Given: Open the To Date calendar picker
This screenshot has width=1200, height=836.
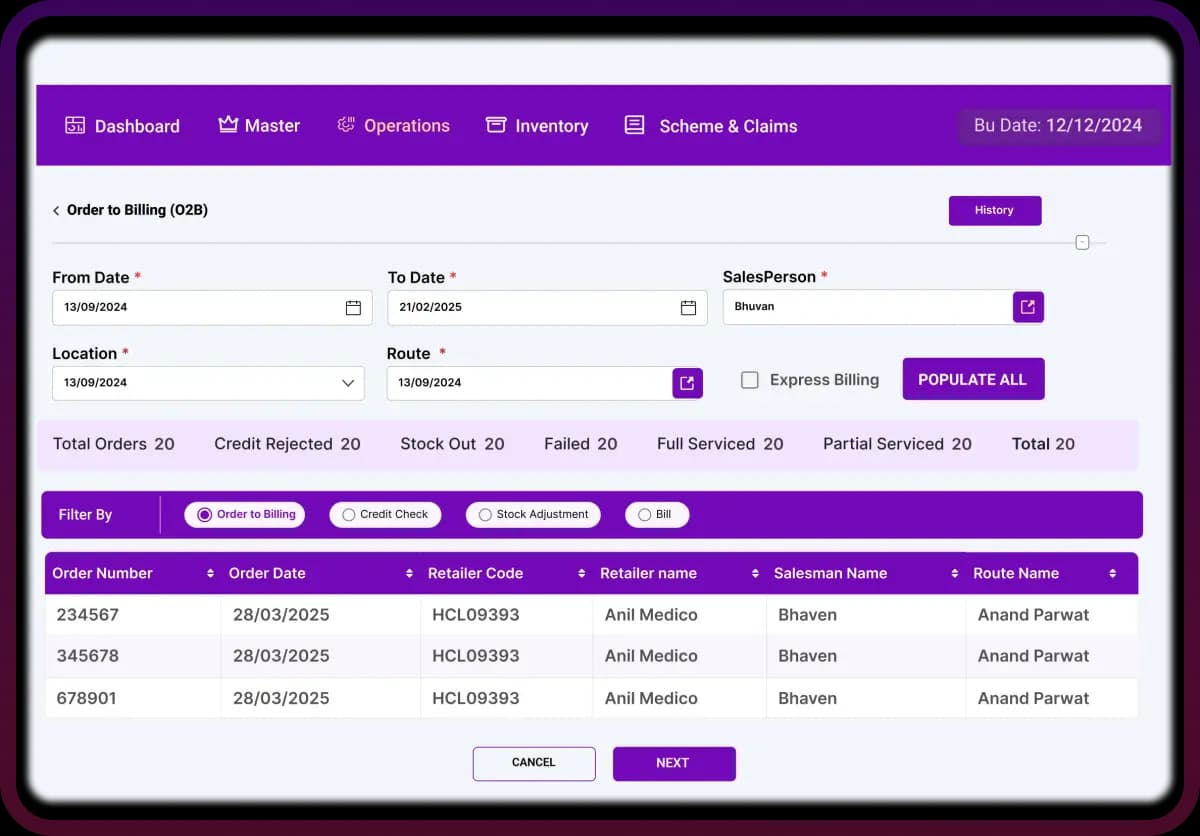Looking at the screenshot, I should 687,307.
